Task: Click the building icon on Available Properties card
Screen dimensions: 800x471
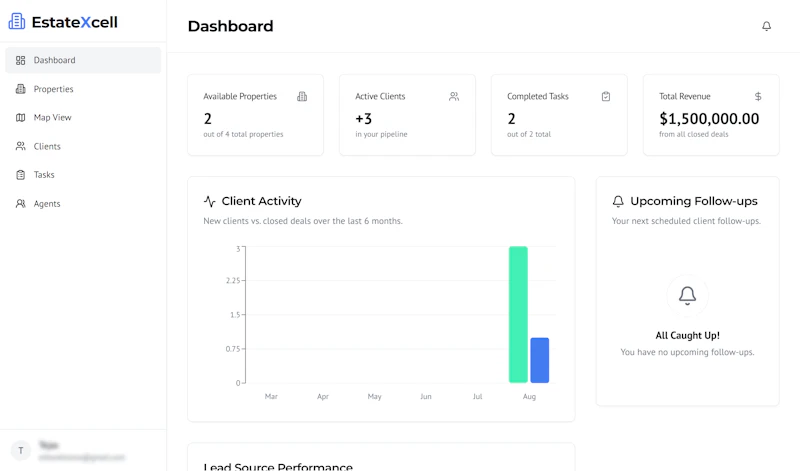Action: point(302,96)
